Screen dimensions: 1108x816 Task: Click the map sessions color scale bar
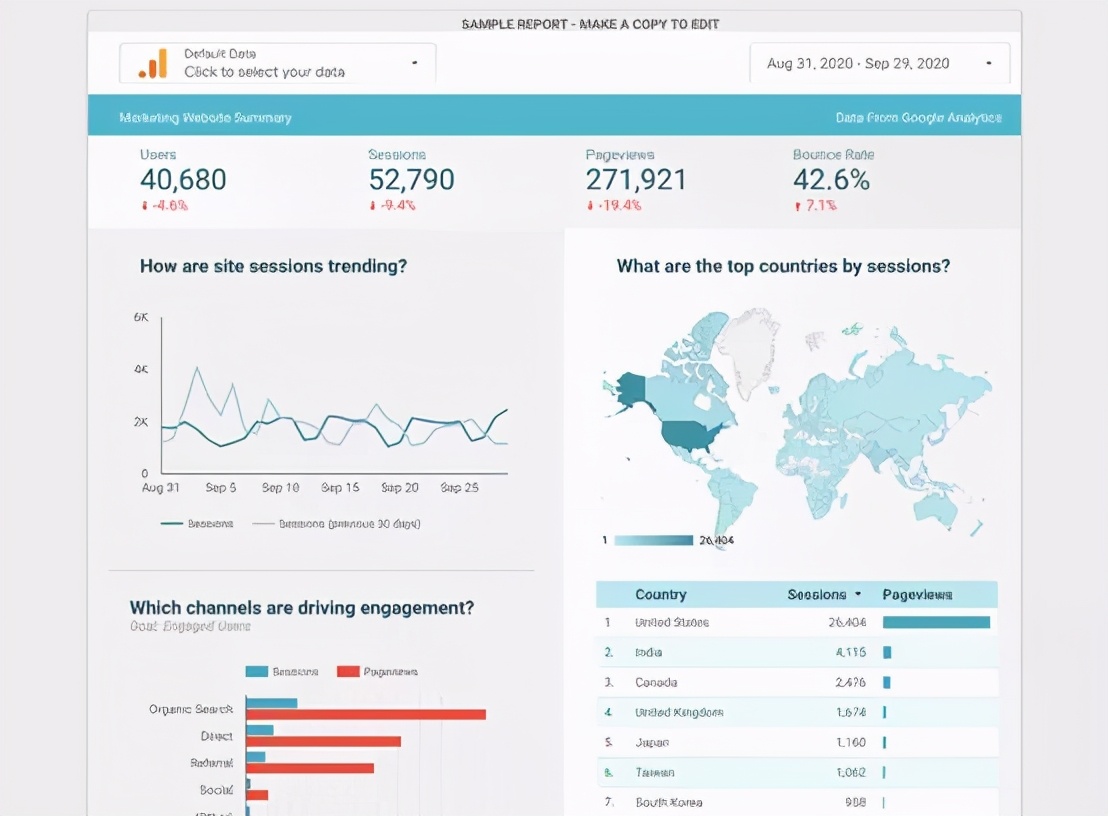[654, 540]
